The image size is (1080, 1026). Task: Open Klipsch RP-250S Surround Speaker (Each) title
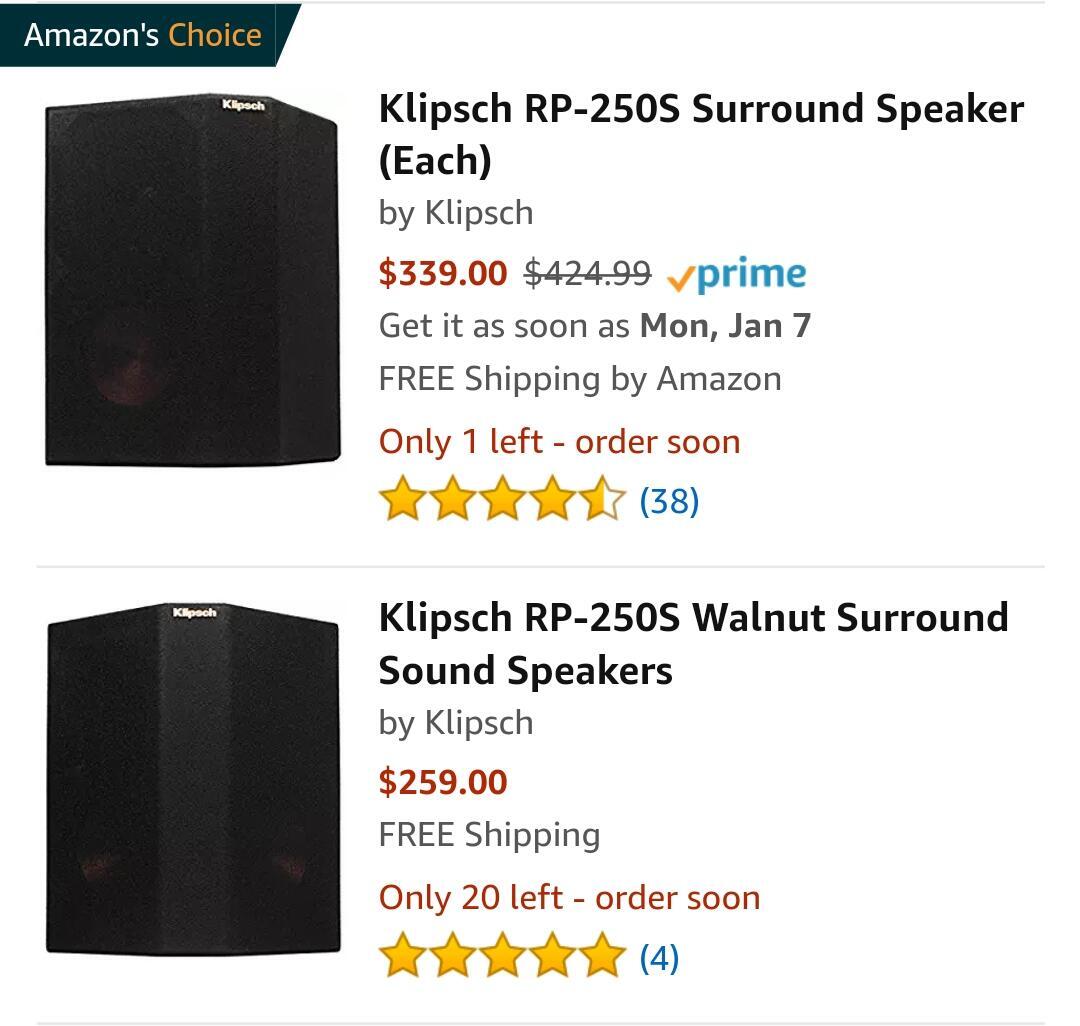[700, 134]
